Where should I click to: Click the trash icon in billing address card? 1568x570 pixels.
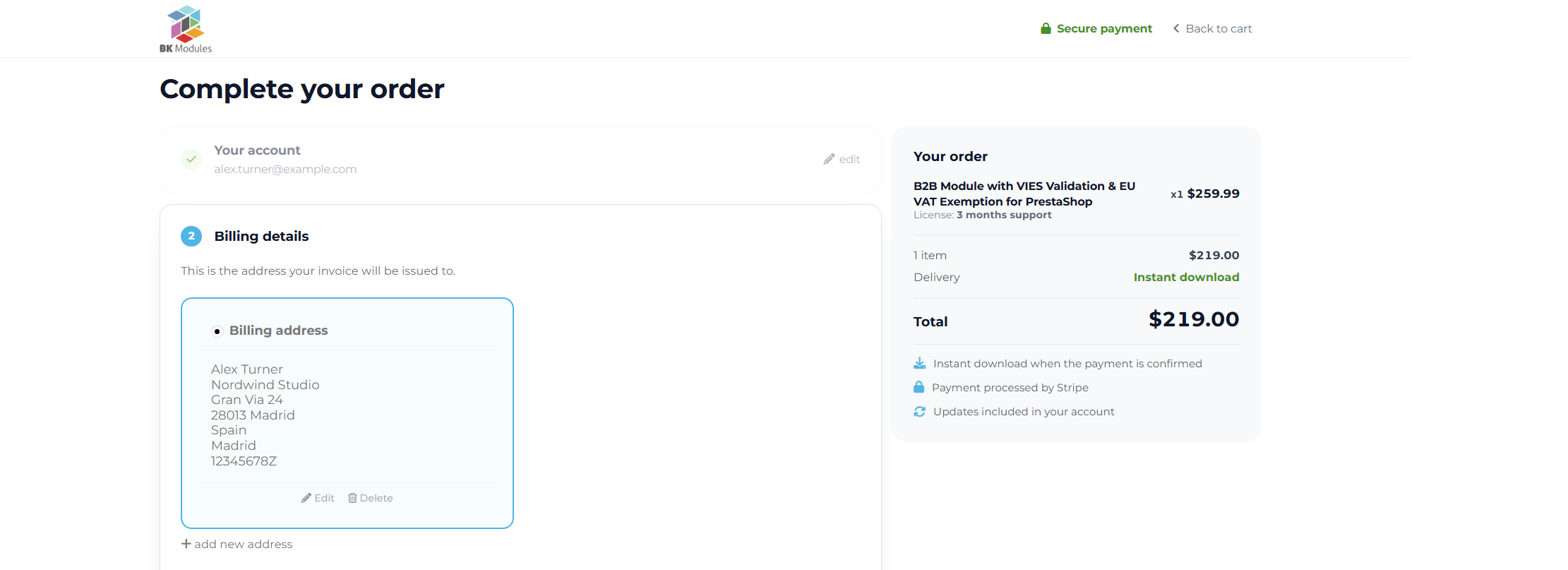tap(352, 498)
